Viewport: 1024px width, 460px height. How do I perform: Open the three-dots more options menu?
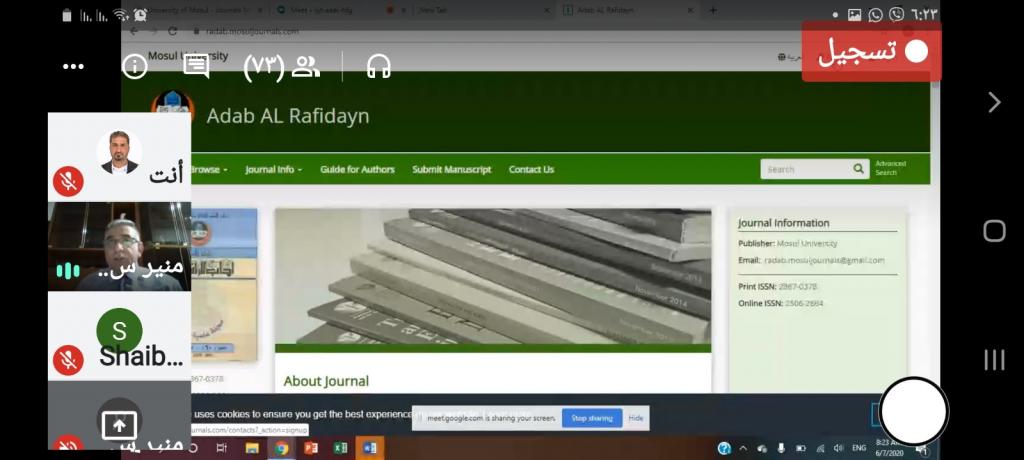73,67
